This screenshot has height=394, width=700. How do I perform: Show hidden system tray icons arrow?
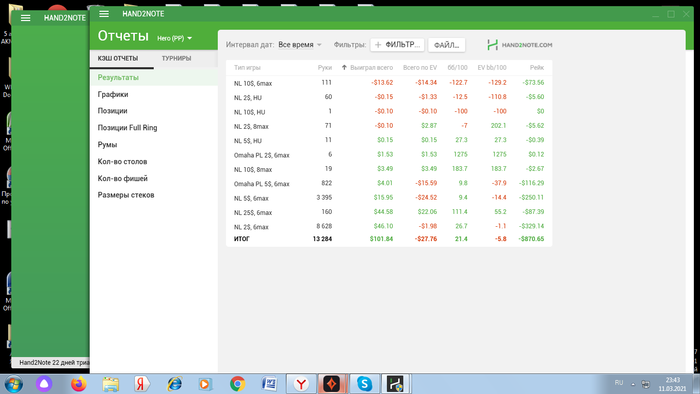coord(633,384)
